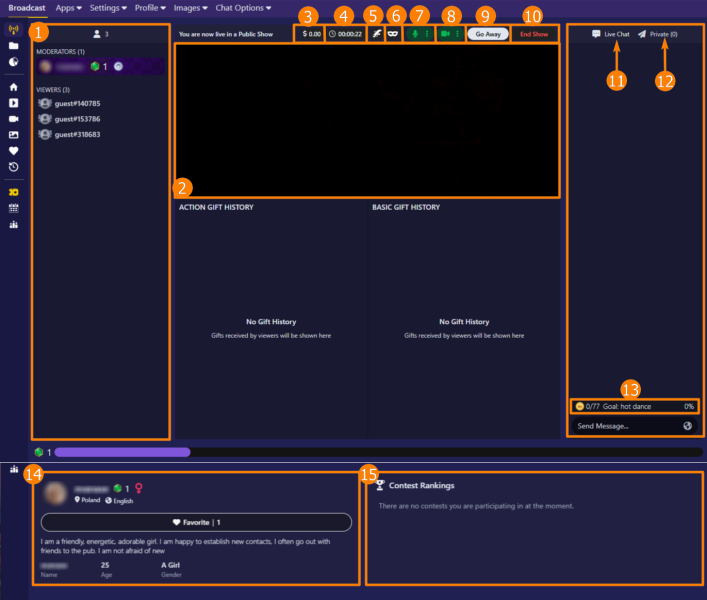Image resolution: width=707 pixels, height=600 pixels.
Task: Open the Settings dropdown menu
Action: tap(108, 7)
